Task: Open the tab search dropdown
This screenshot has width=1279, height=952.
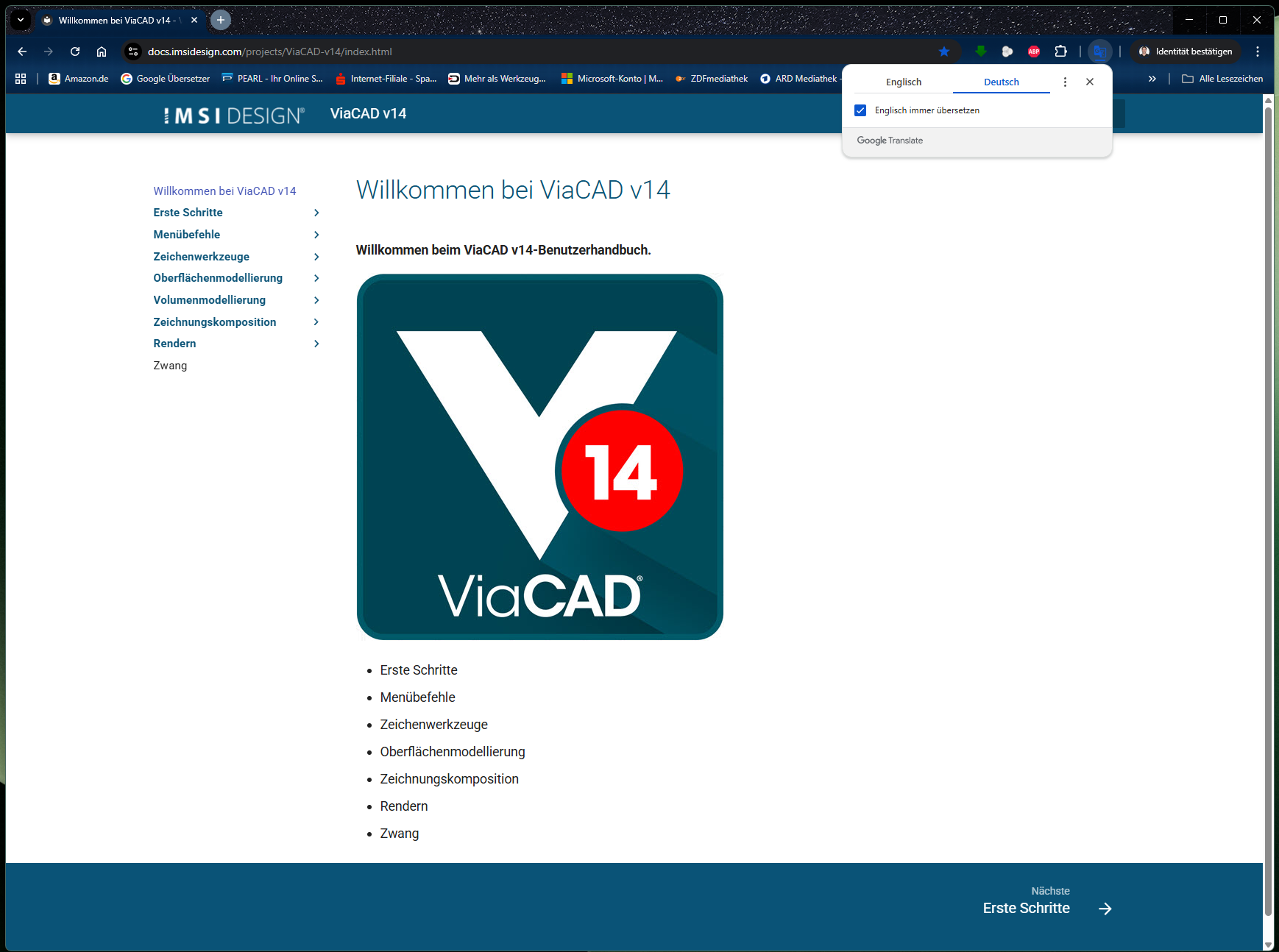Action: point(21,20)
